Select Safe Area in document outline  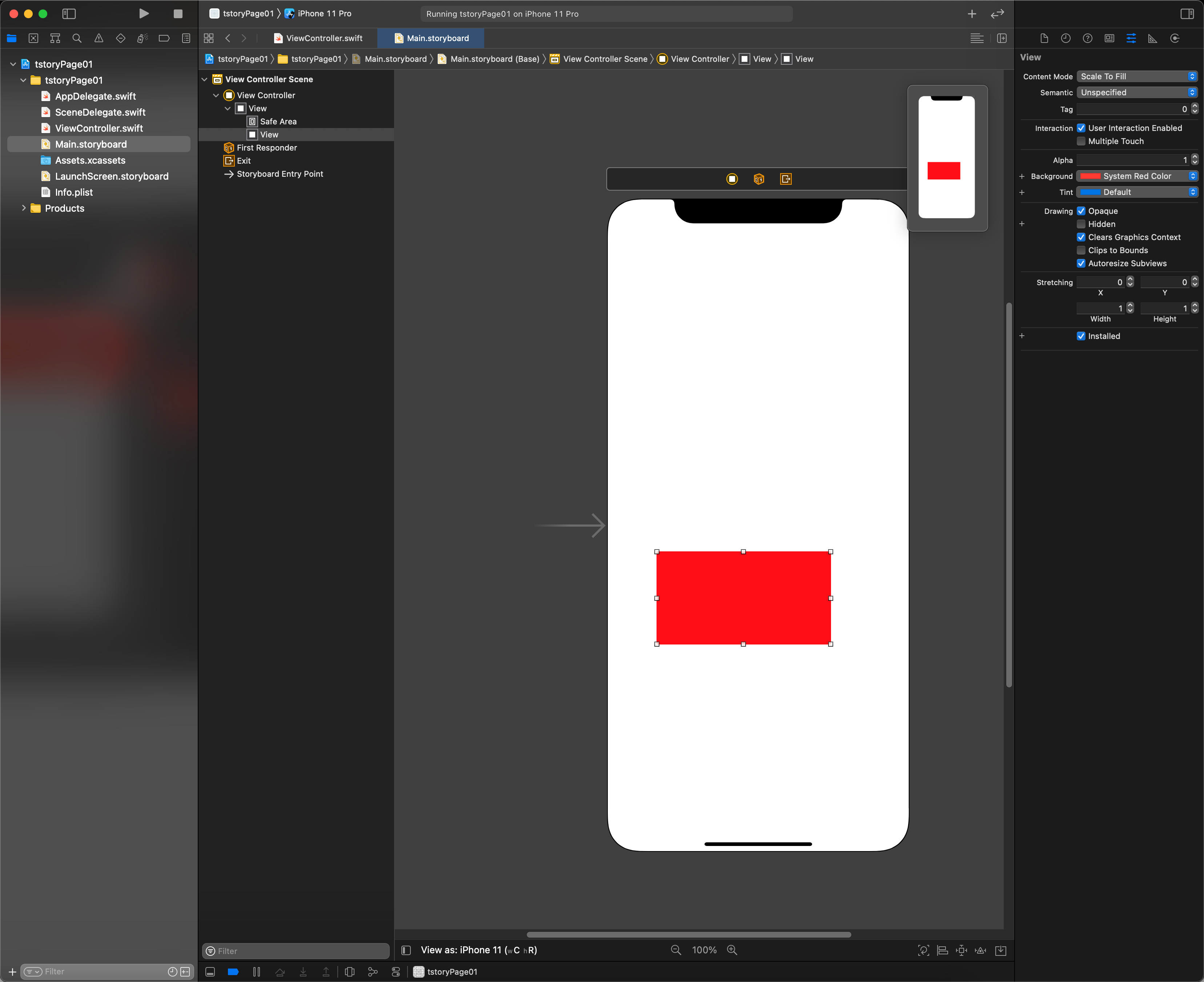(x=277, y=121)
